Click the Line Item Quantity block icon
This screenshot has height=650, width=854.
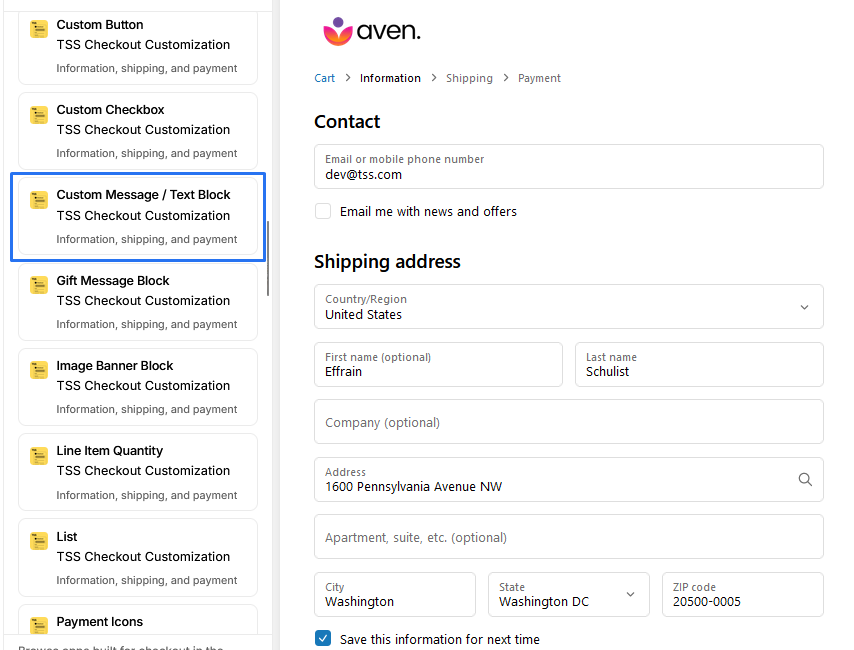[x=39, y=455]
